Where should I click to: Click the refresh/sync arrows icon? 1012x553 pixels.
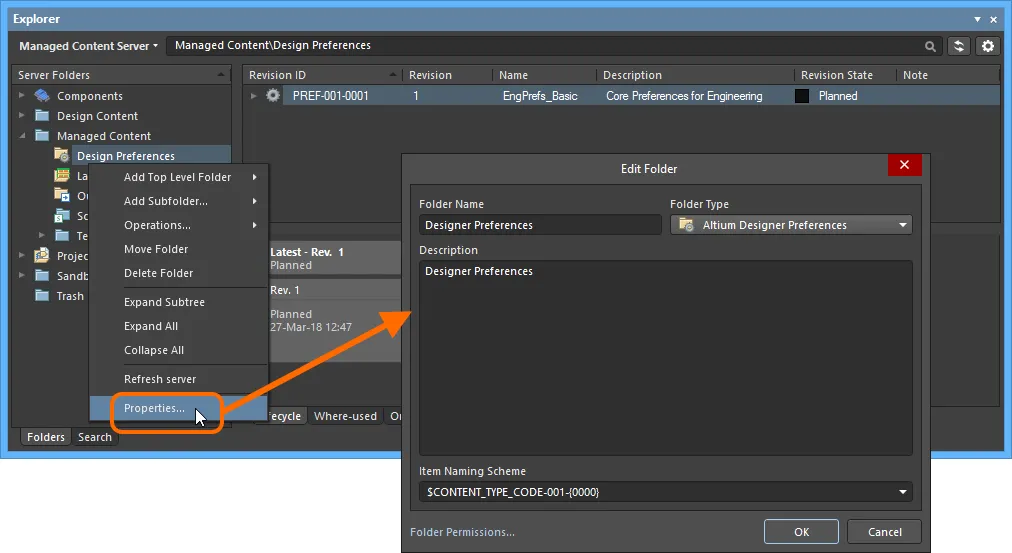[959, 46]
